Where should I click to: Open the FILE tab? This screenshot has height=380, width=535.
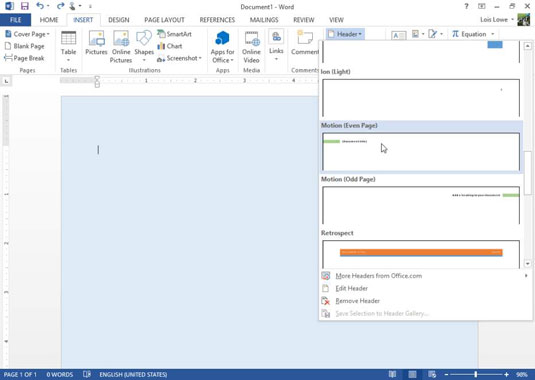pyautogui.click(x=15, y=20)
